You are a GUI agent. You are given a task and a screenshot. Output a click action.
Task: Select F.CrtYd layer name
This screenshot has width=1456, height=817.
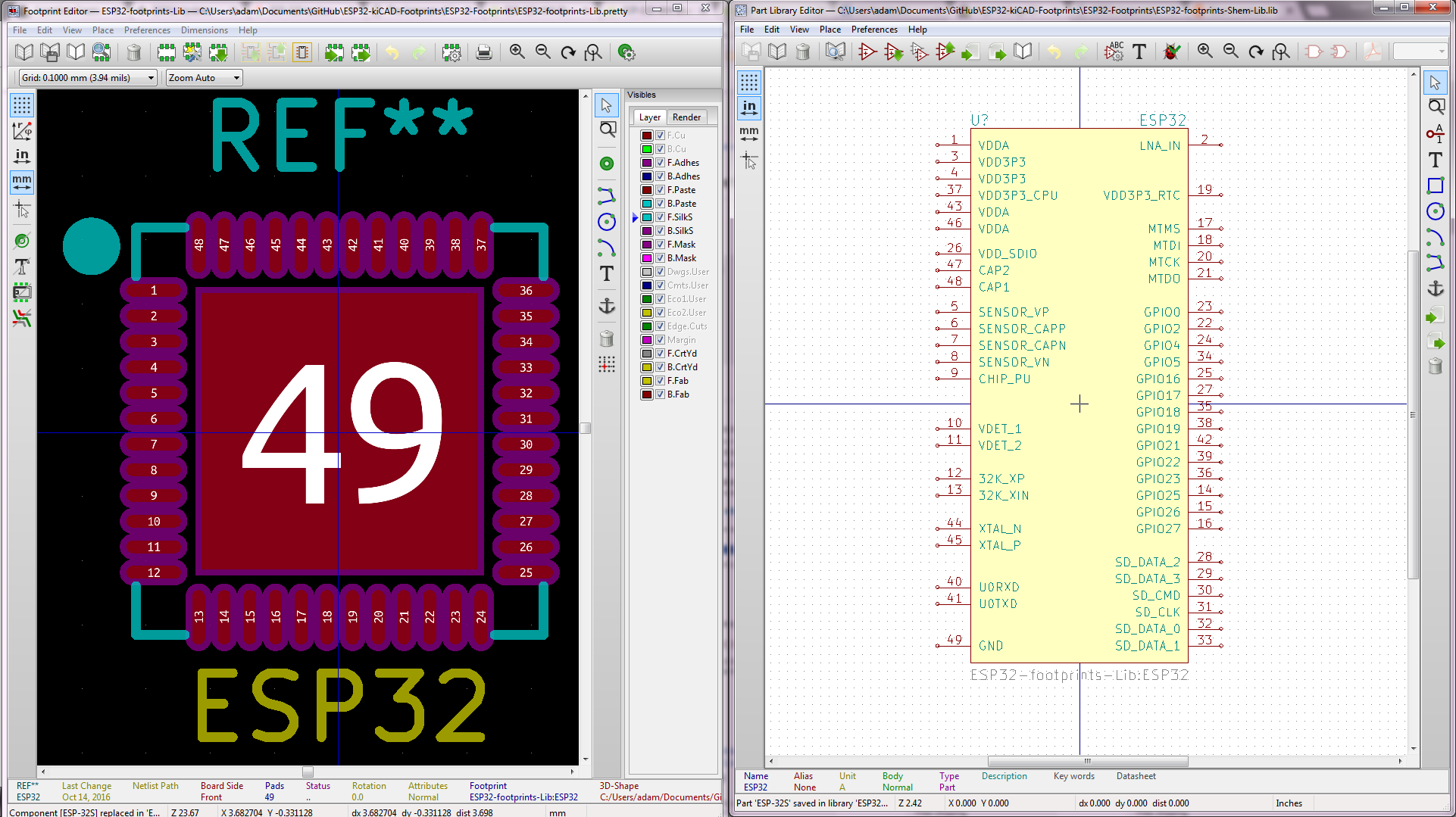point(682,354)
